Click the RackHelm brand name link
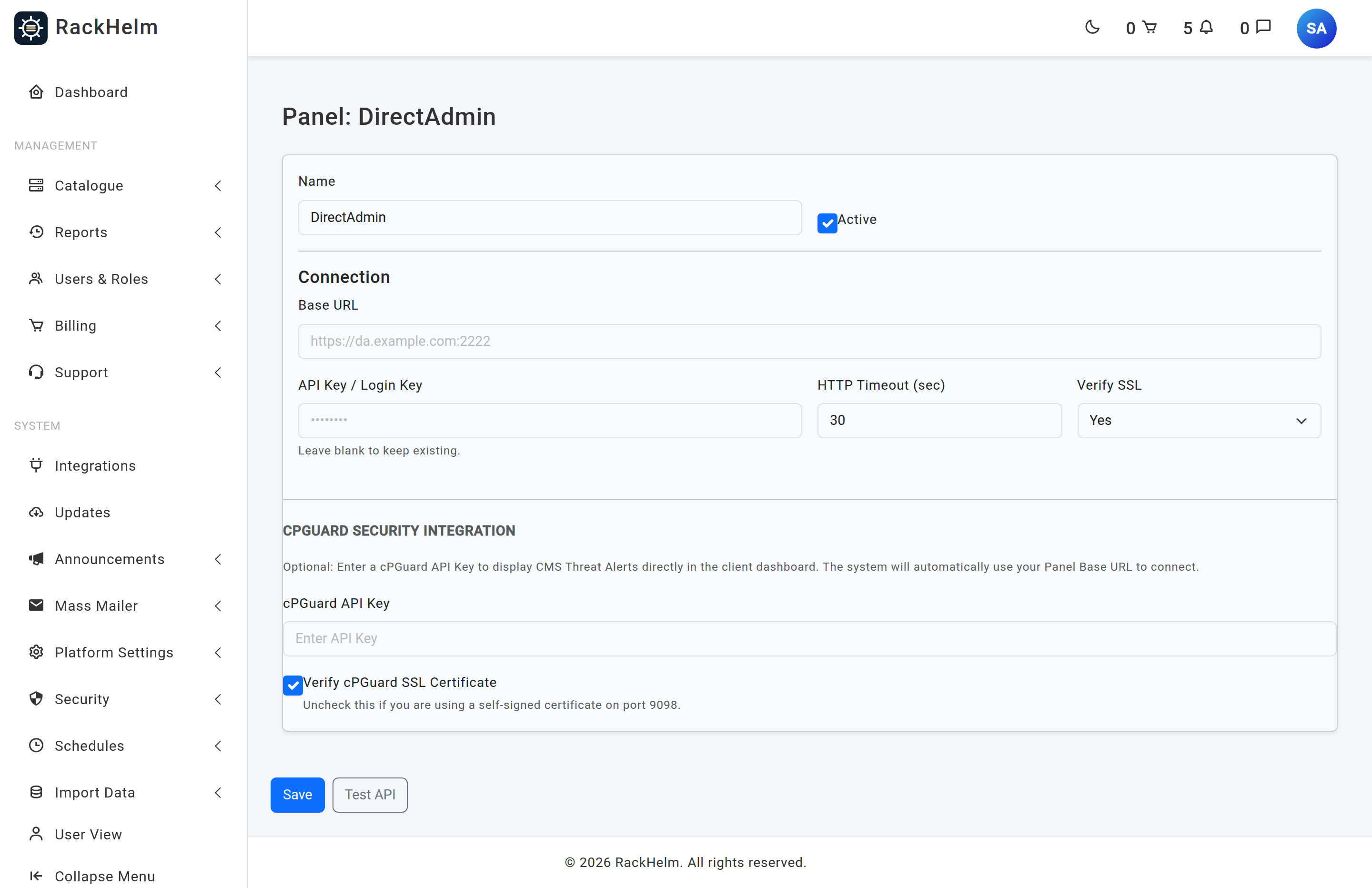The image size is (1372, 888). (107, 27)
